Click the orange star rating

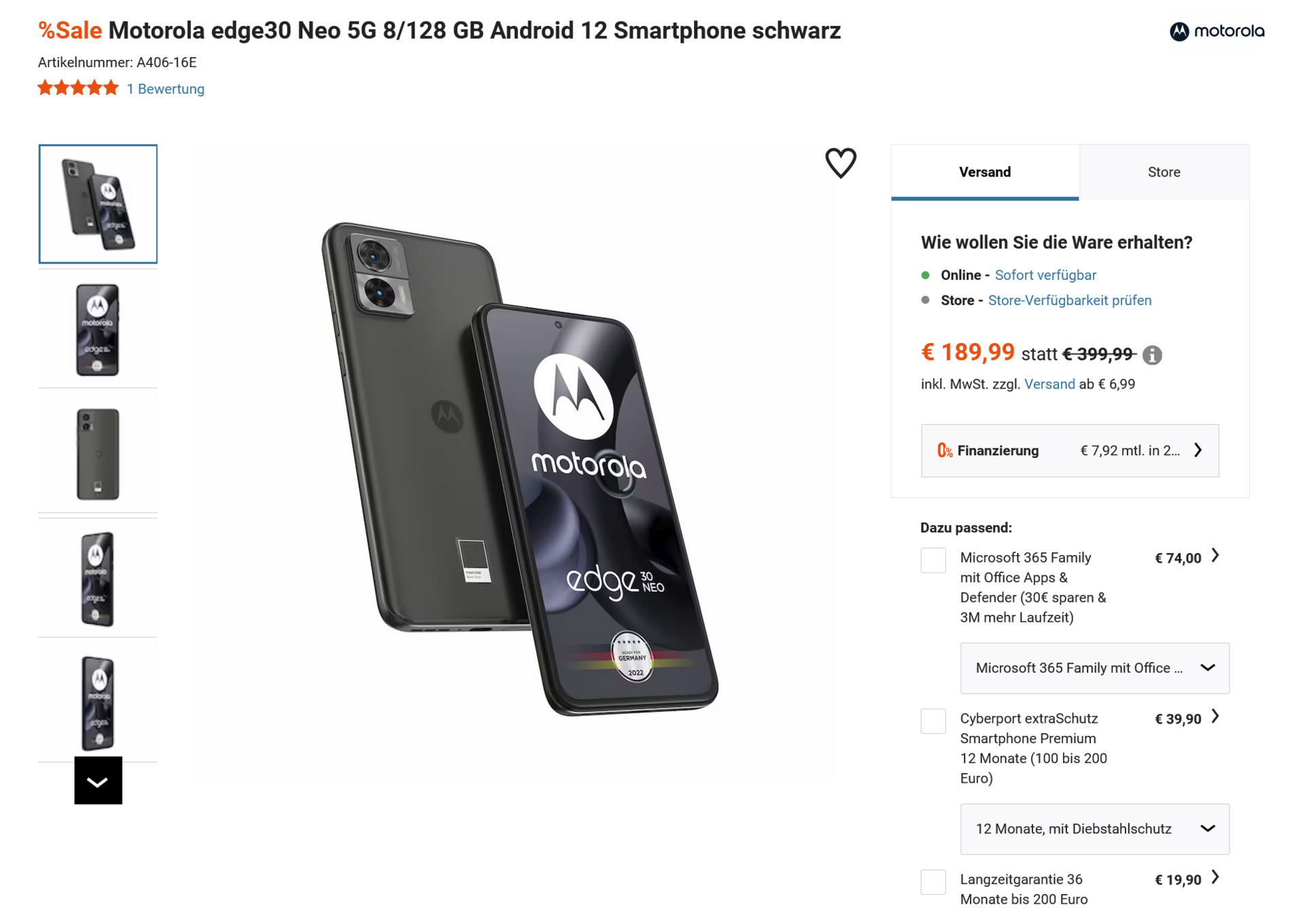click(78, 88)
